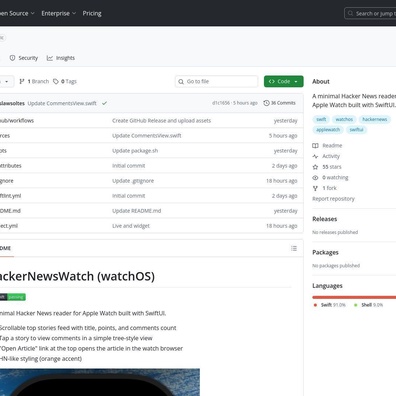Click the applewatch topic tag
This screenshot has height=396, width=396.
328,130
